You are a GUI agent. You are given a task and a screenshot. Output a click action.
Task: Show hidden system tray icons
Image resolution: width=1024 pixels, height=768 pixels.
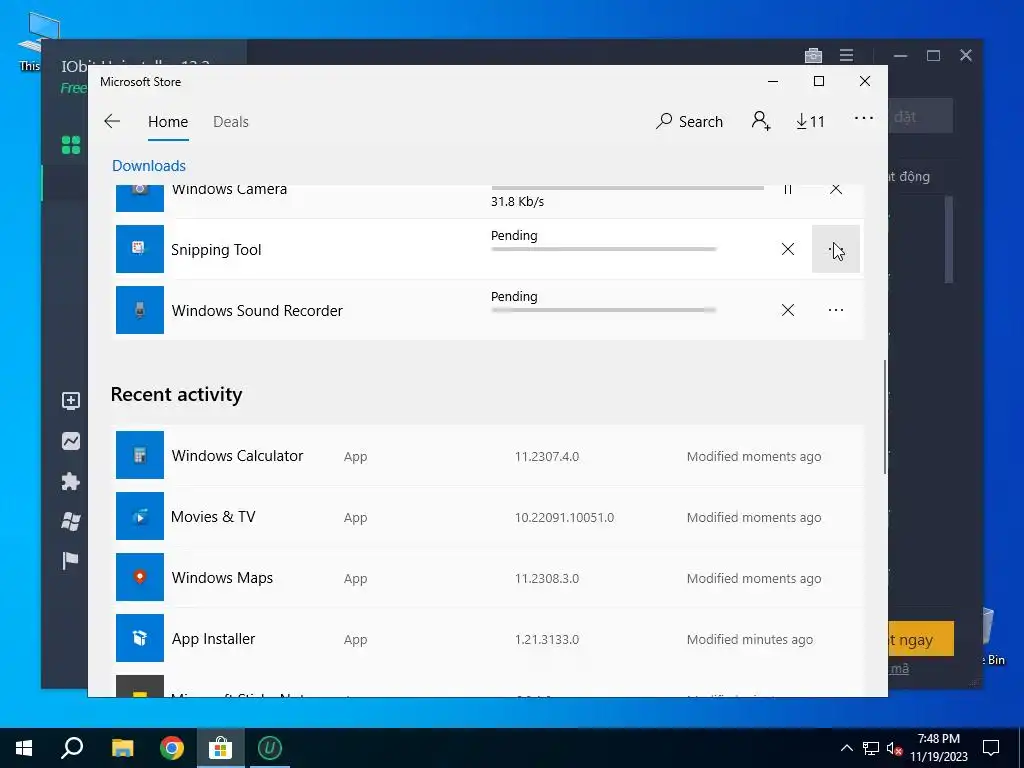(x=846, y=748)
